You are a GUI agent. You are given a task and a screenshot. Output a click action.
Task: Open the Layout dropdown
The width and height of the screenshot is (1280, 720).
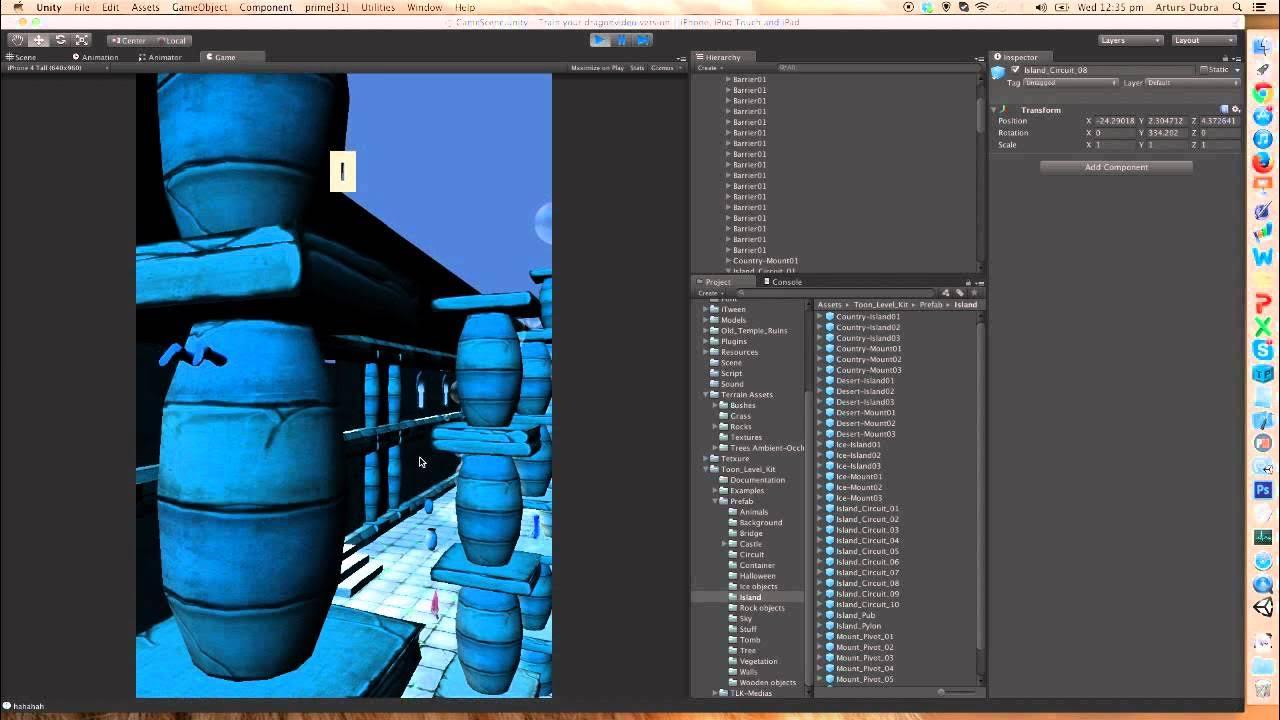1205,40
